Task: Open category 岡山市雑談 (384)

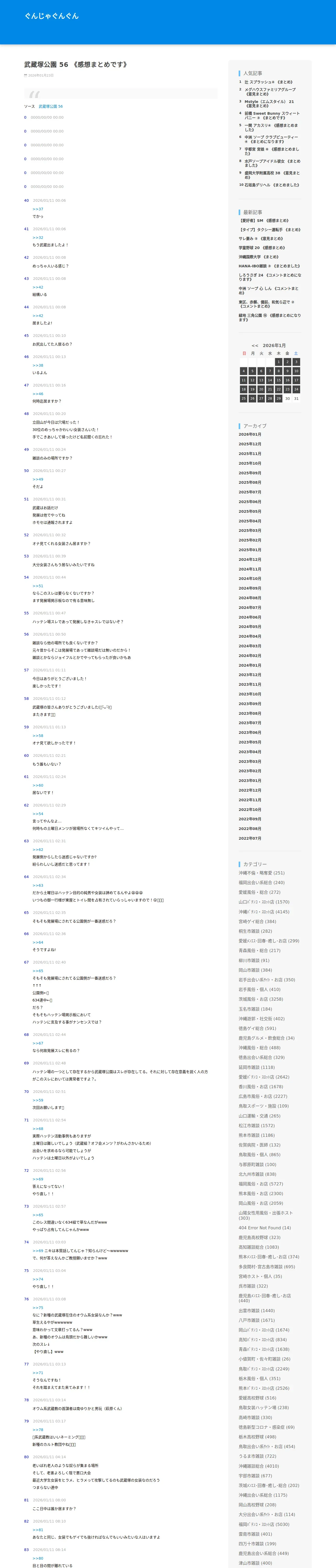Action: (x=255, y=970)
